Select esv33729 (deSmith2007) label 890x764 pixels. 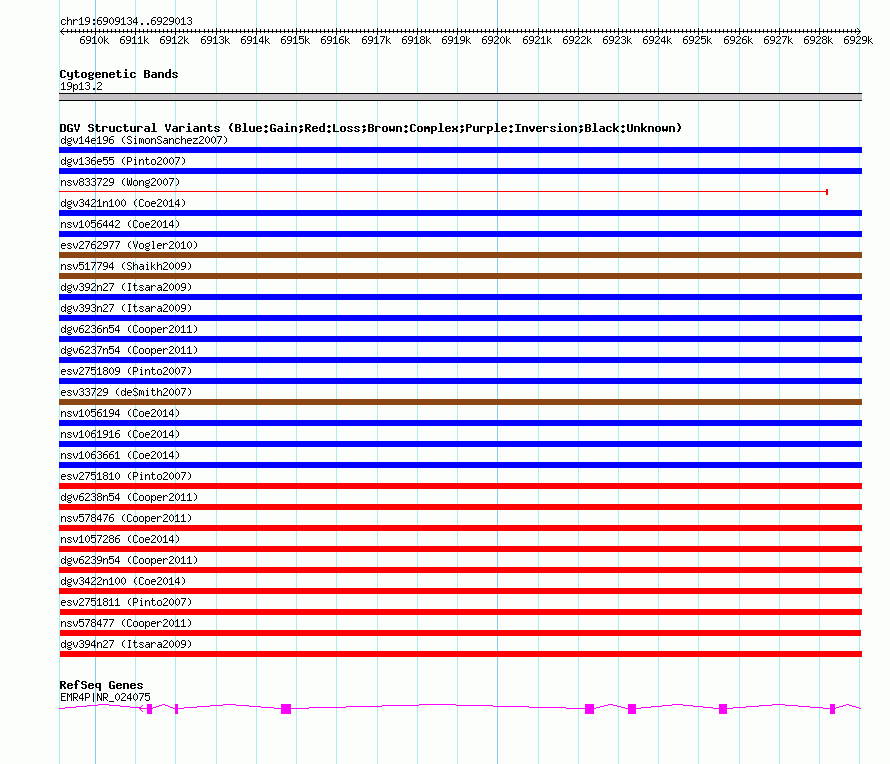tap(126, 392)
